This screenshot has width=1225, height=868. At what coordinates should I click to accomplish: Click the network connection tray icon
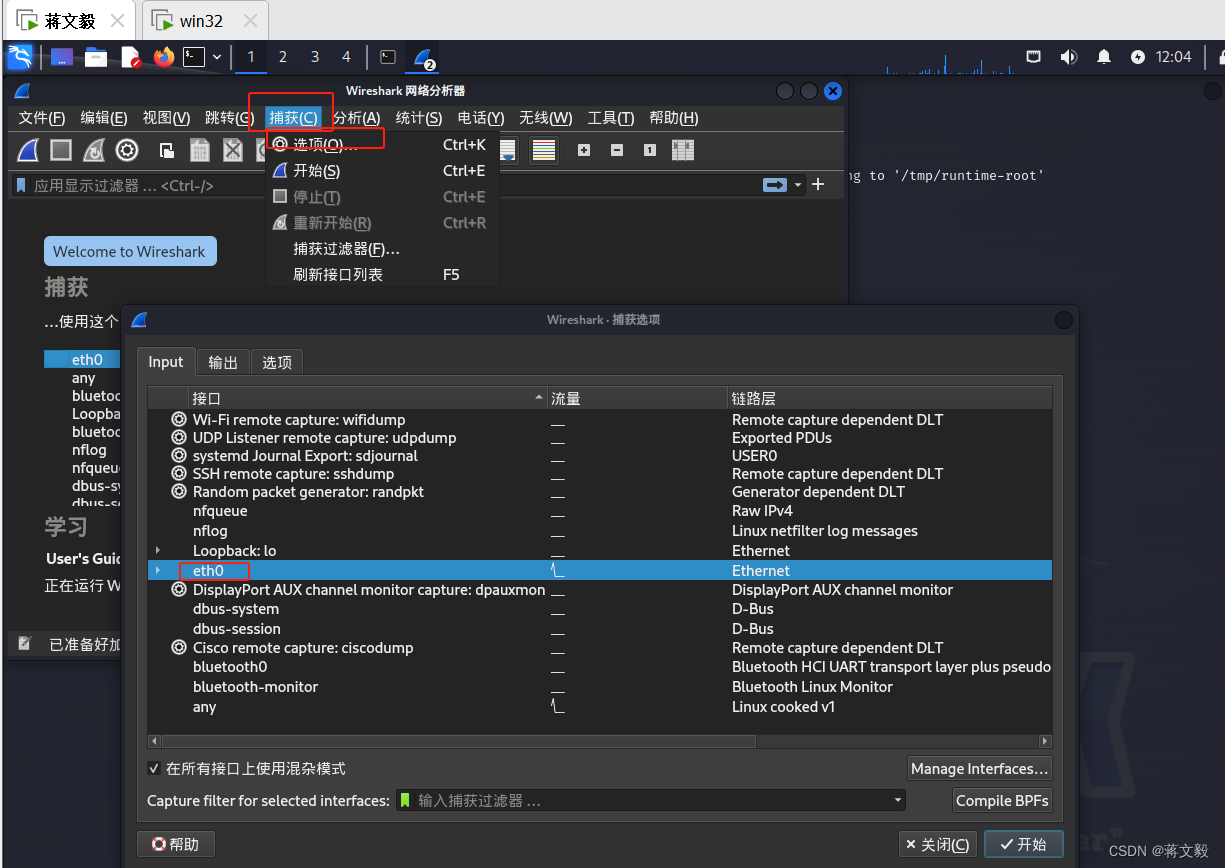1033,57
